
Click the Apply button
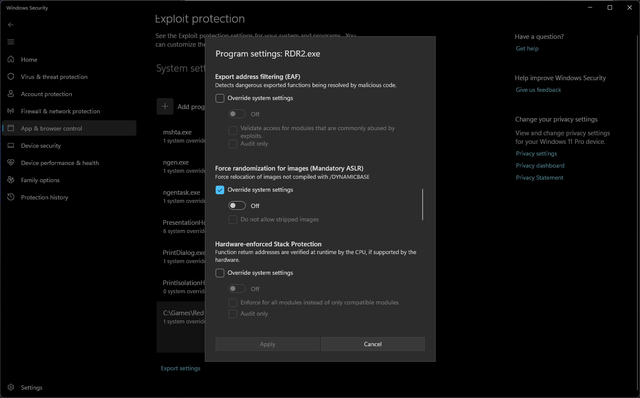pos(267,344)
